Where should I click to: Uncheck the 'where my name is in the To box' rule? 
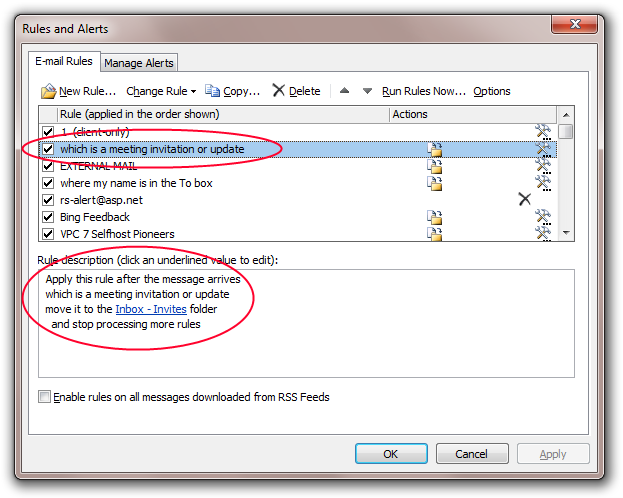click(48, 183)
